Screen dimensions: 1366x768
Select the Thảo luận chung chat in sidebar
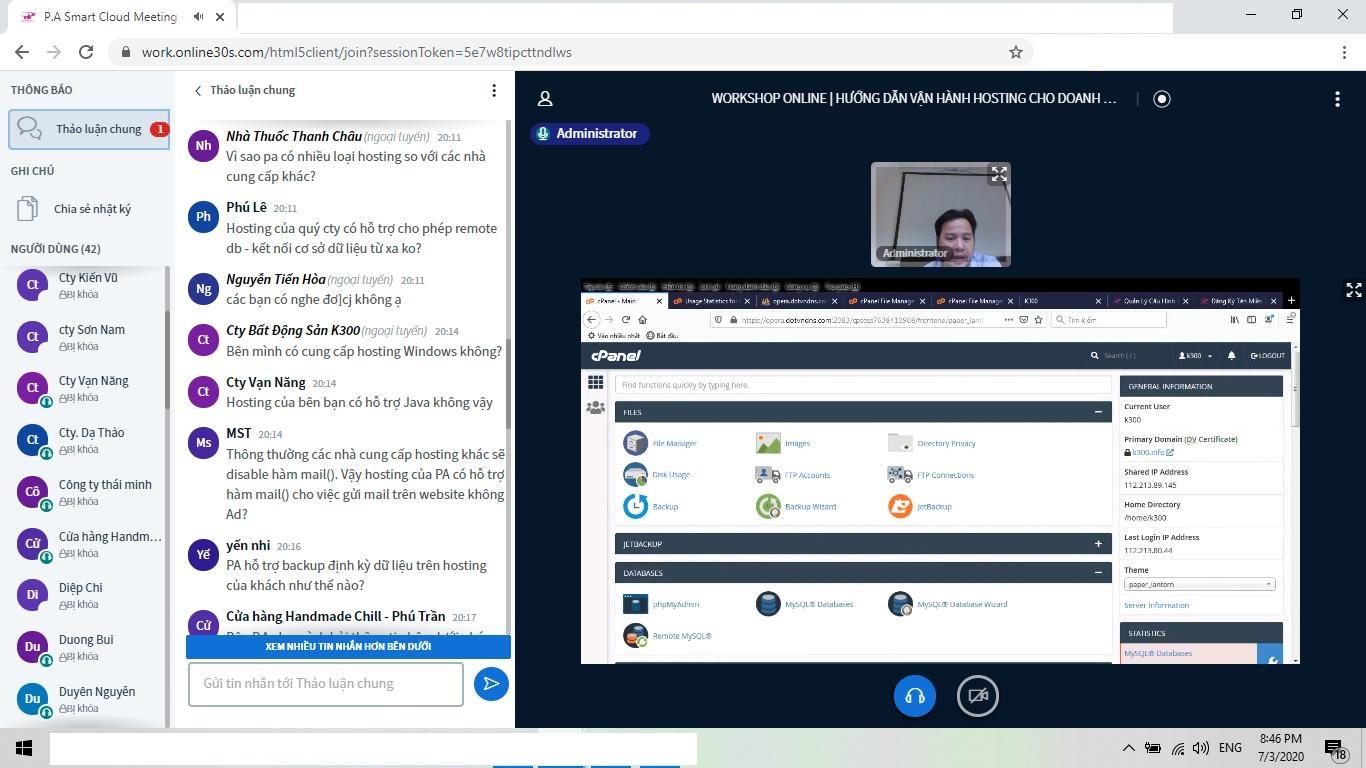point(89,129)
